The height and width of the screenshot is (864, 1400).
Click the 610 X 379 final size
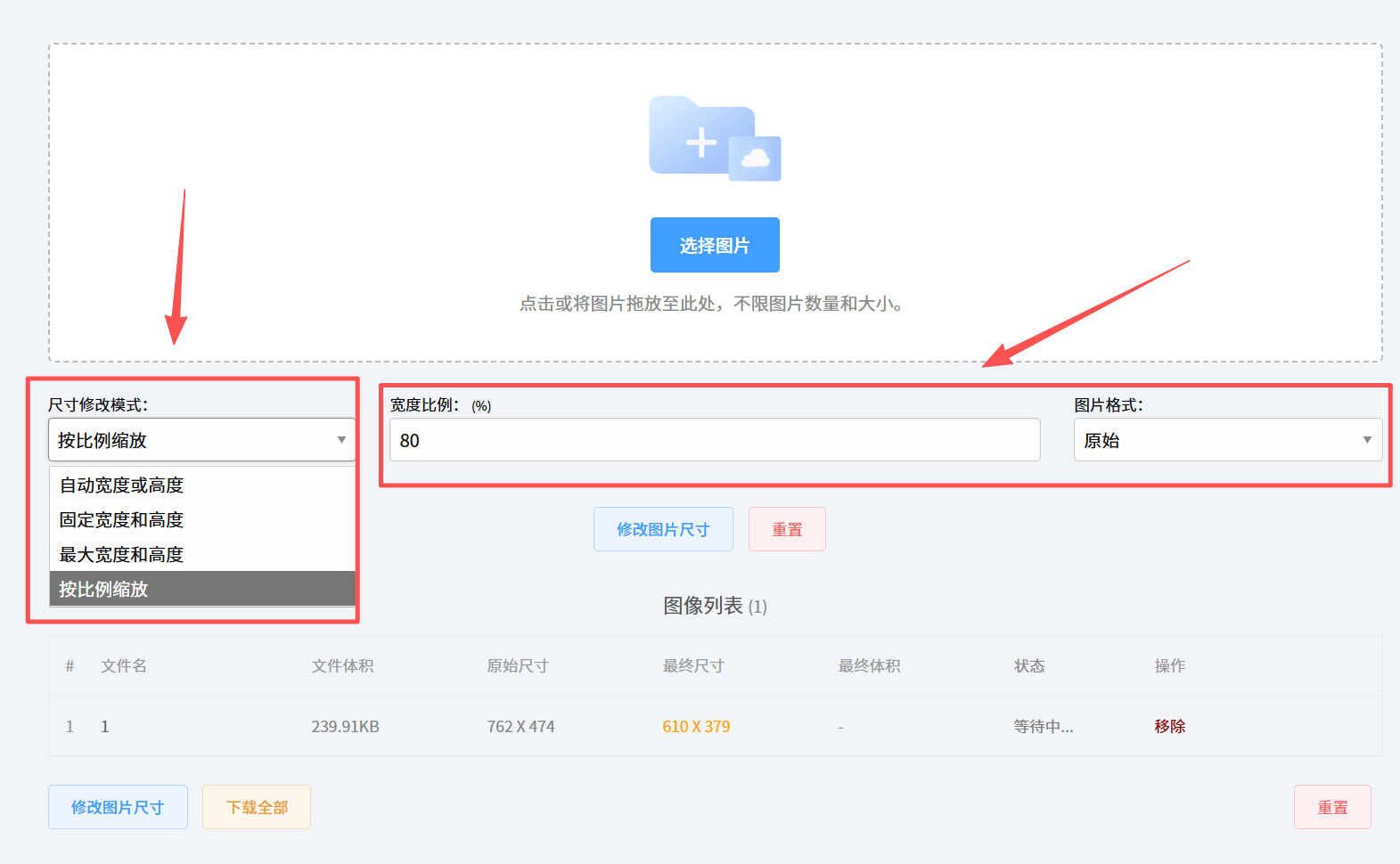pyautogui.click(x=696, y=726)
